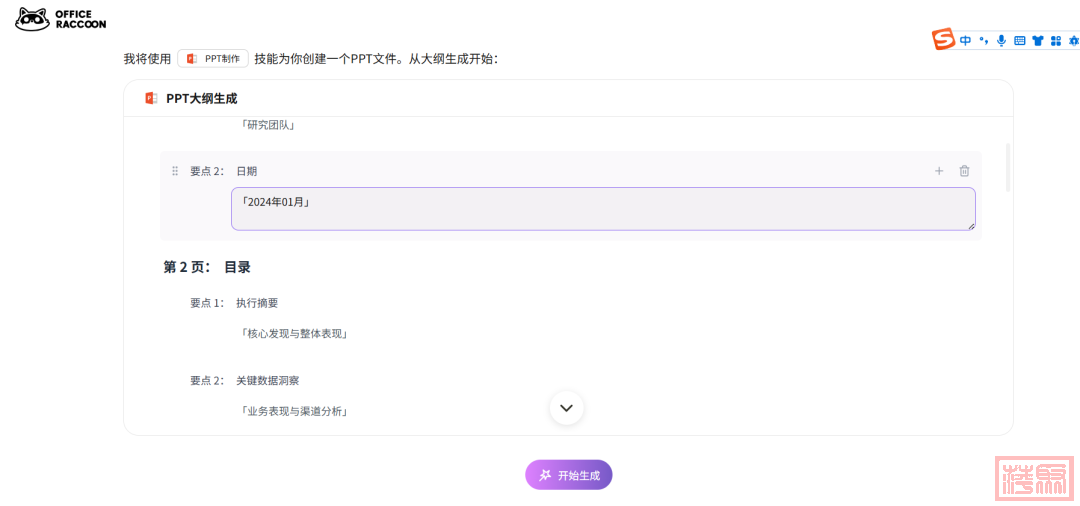The image size is (1080, 506).
Task: Toggle the 中 Chinese/English input mode
Action: (965, 41)
